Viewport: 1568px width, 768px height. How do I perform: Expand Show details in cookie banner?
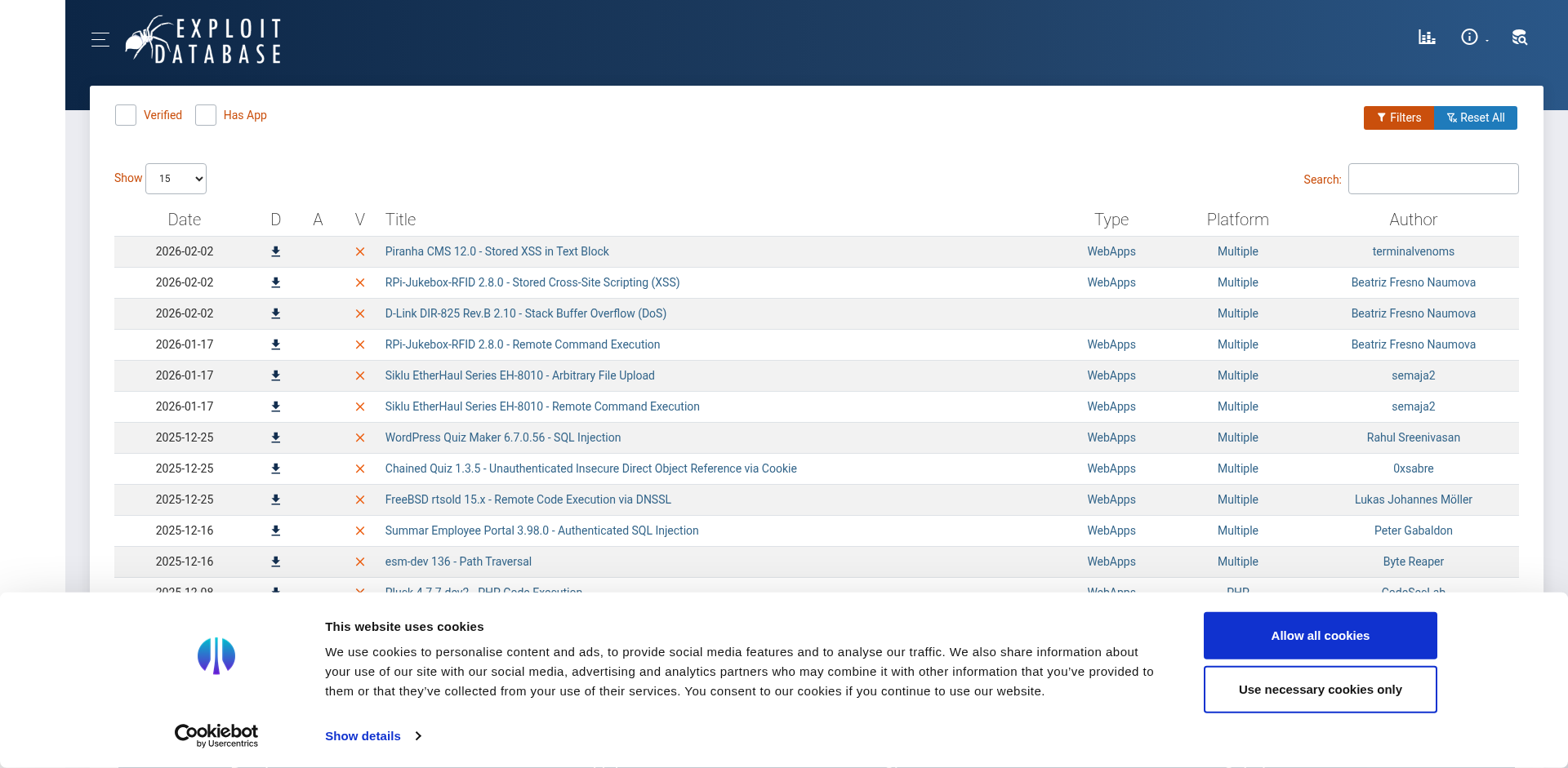coord(372,736)
